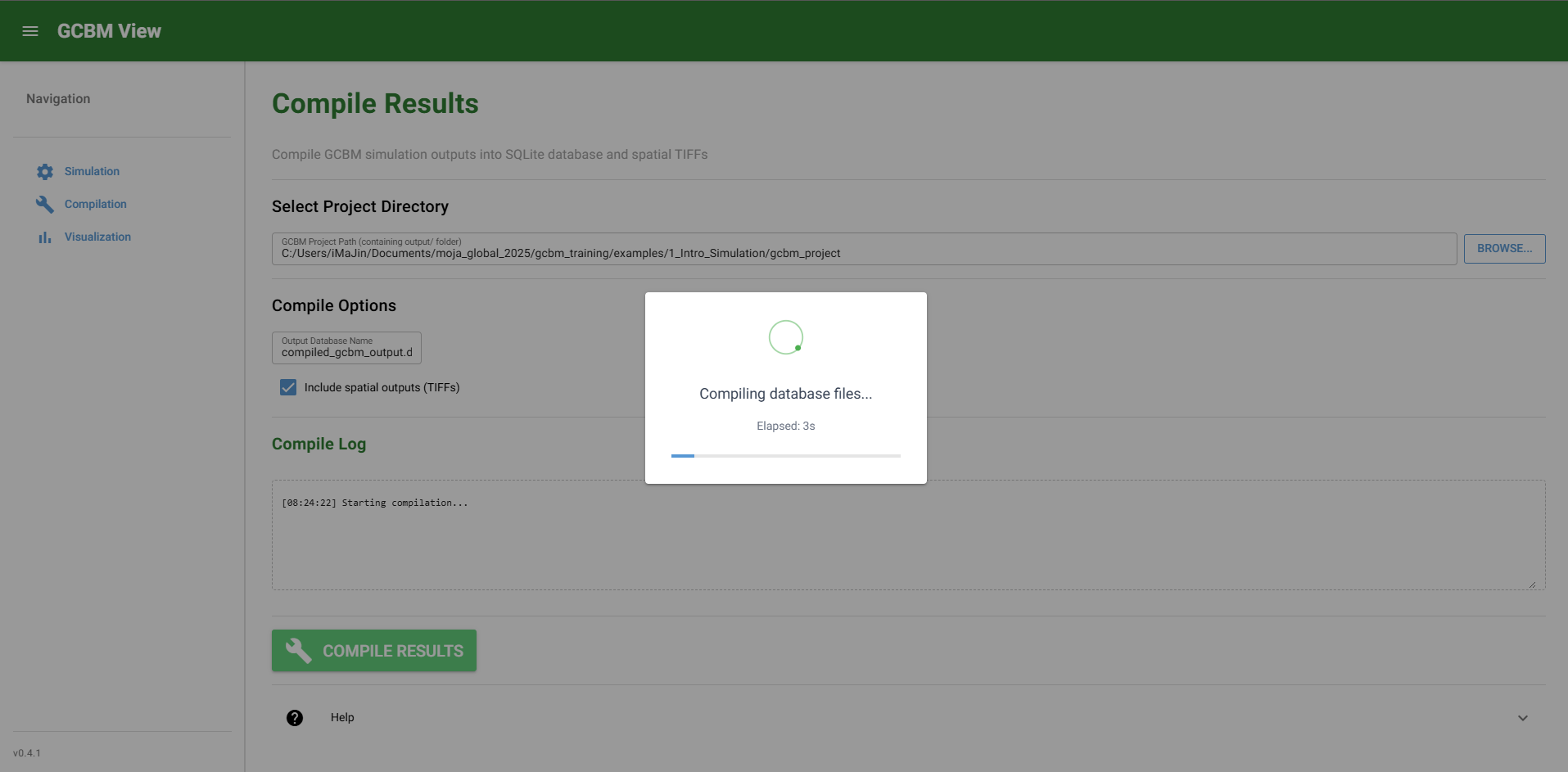Click the GCBM Project Path field

tap(864, 249)
